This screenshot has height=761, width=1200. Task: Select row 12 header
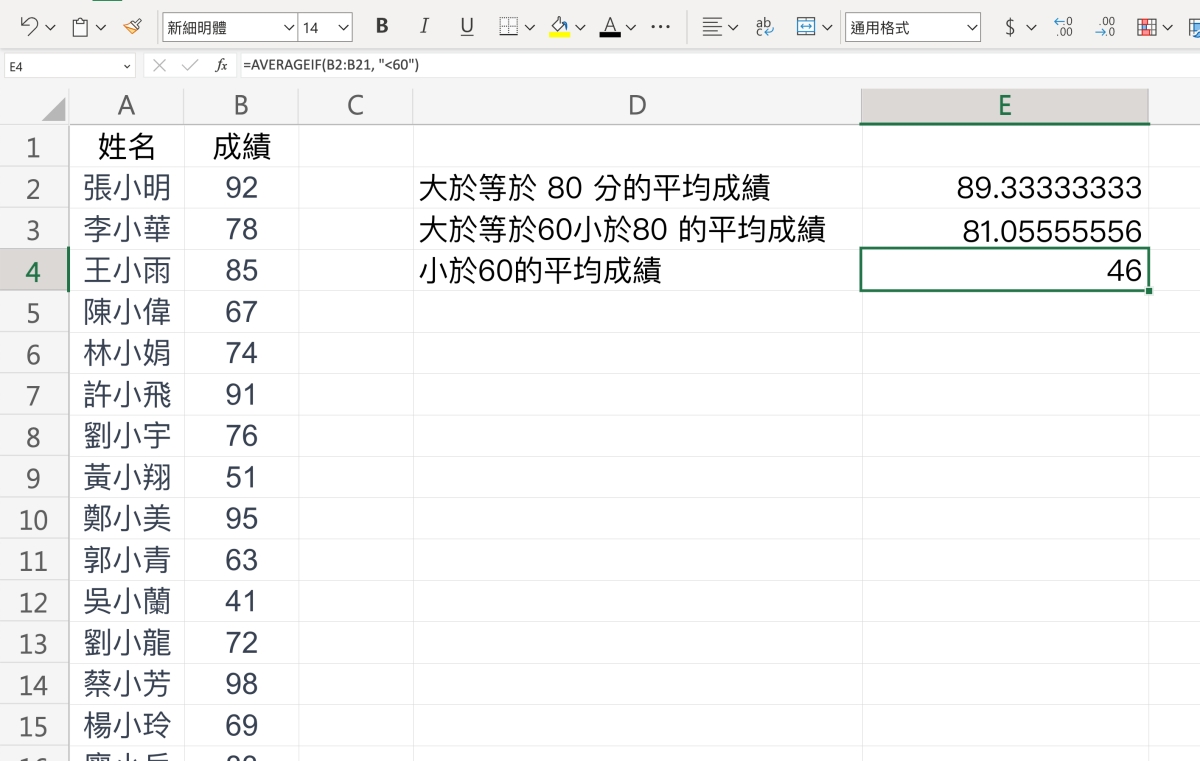click(x=34, y=602)
